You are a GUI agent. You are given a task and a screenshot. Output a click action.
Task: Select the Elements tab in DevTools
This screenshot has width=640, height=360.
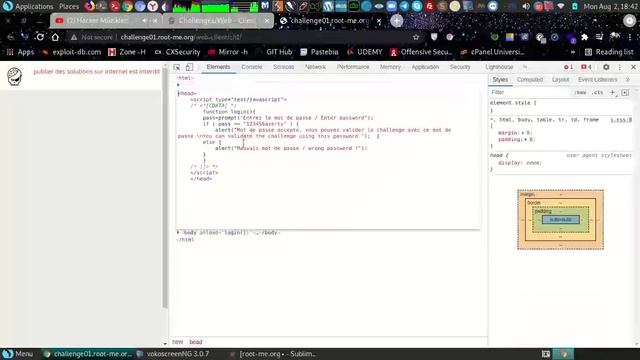[x=218, y=67]
